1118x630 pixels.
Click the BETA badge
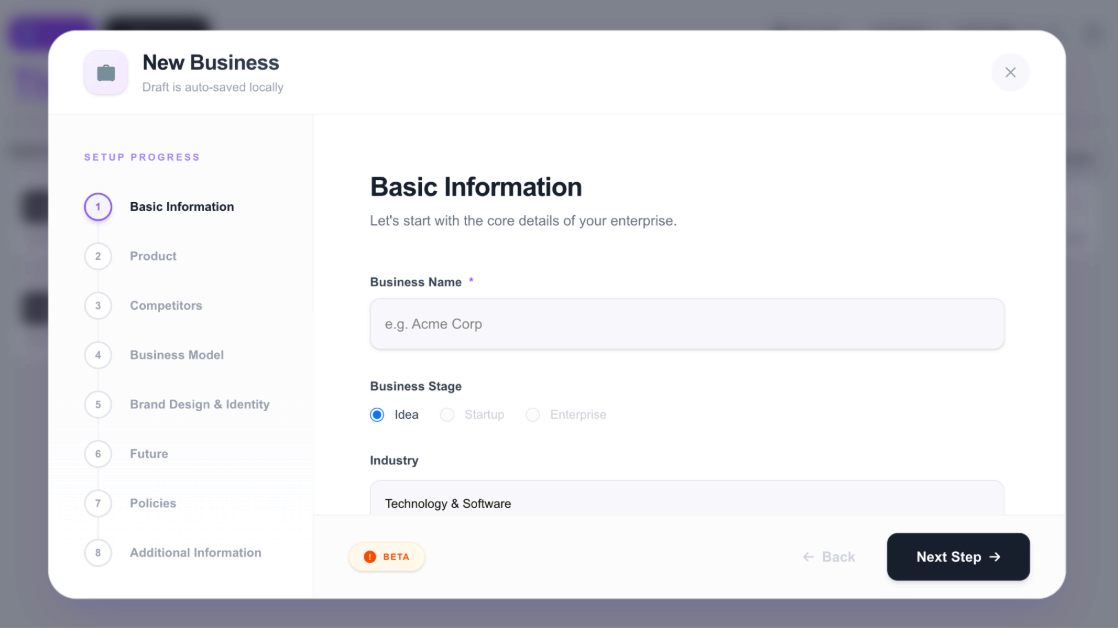[x=387, y=557]
